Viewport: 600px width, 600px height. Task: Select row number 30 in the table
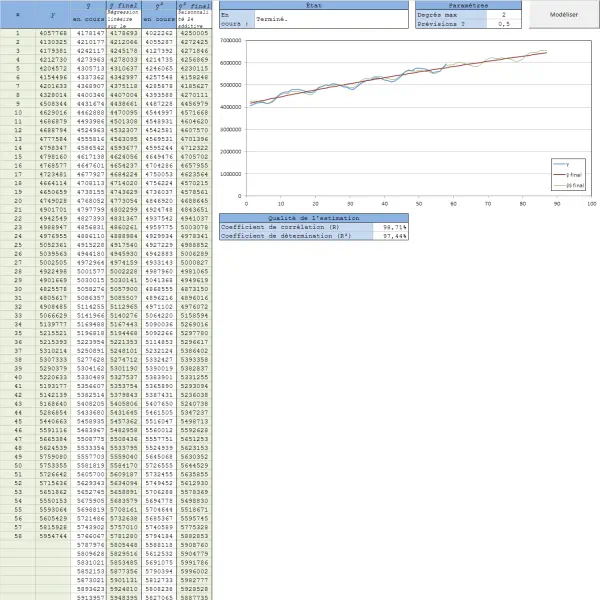pos(17,289)
